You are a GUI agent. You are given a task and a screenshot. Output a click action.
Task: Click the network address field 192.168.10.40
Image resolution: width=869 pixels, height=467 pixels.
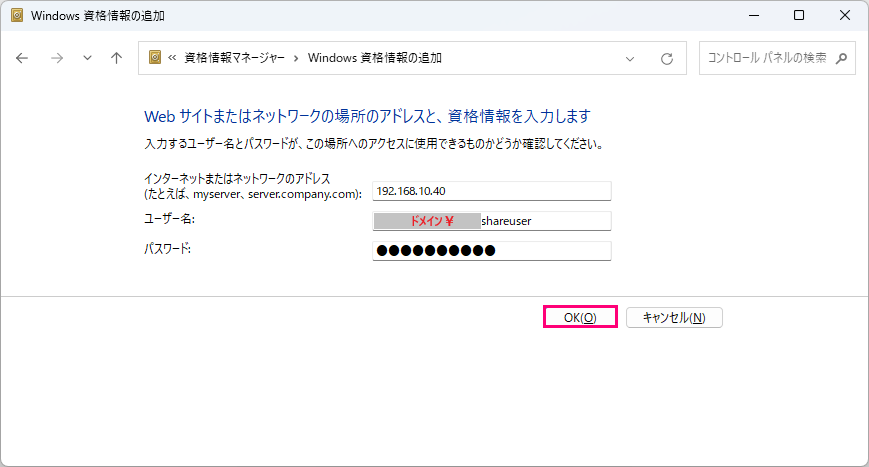pyautogui.click(x=492, y=191)
